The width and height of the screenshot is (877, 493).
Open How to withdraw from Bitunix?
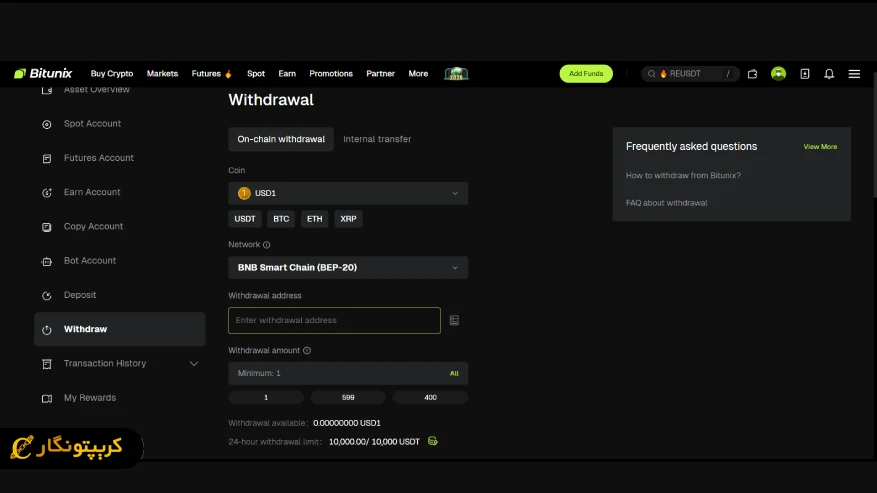[683, 175]
